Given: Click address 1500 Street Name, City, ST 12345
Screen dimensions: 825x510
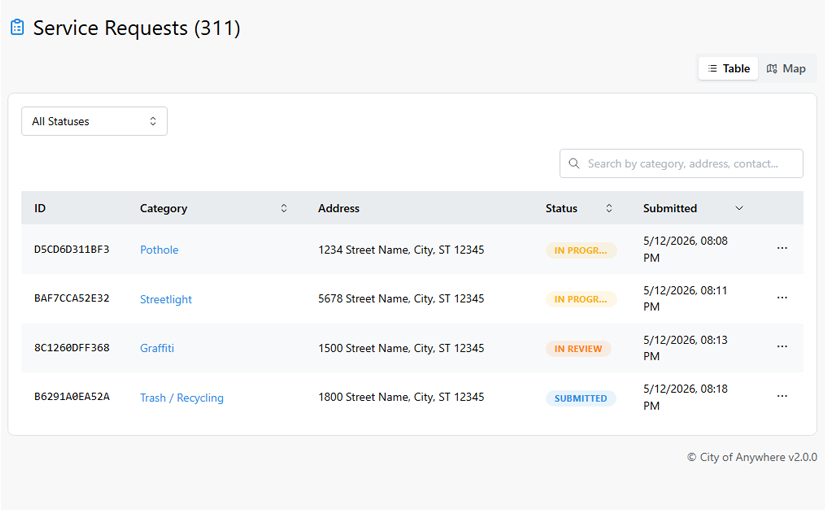Looking at the screenshot, I should [401, 348].
